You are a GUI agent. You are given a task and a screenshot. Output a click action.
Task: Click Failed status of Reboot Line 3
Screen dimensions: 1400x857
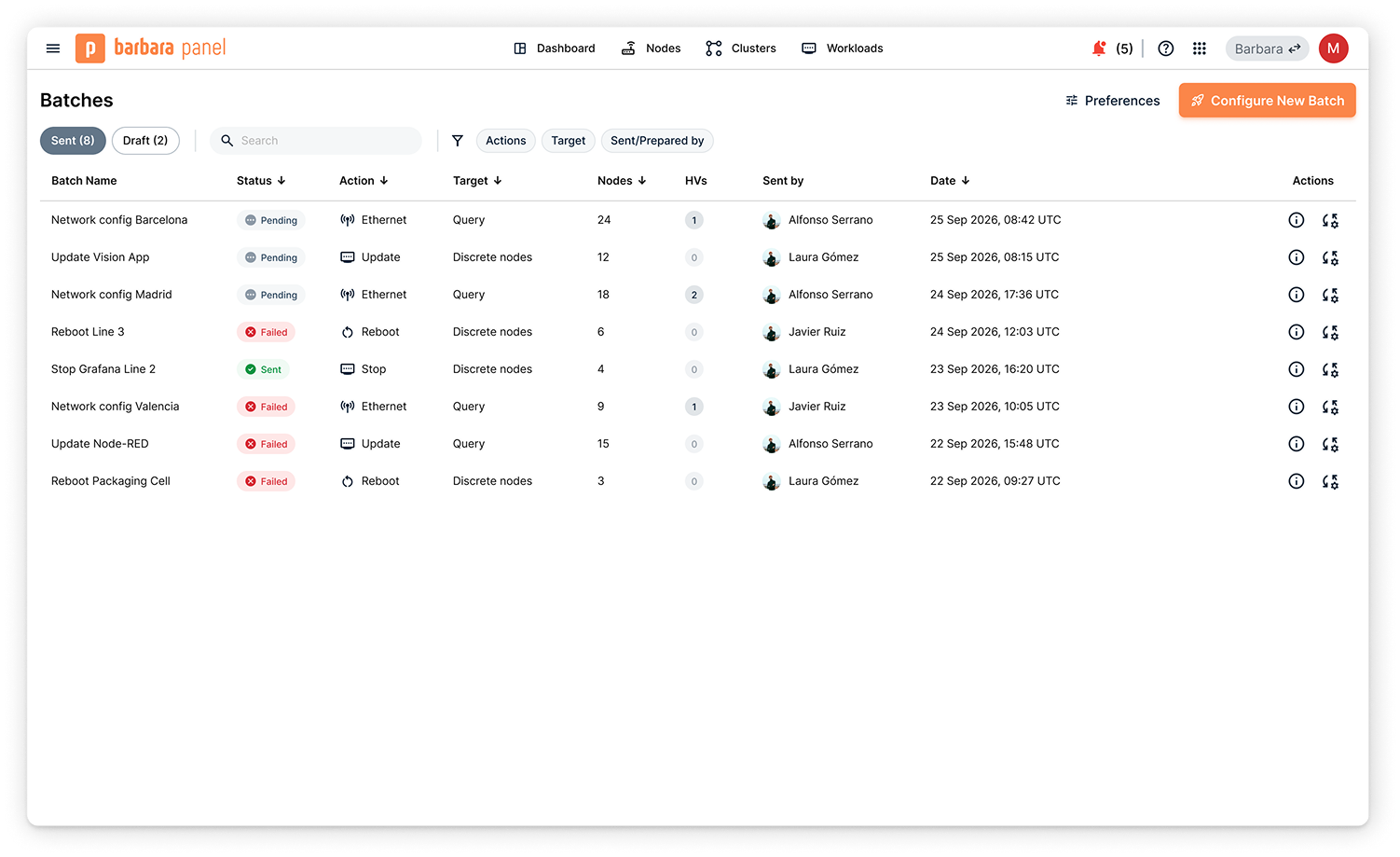(x=267, y=332)
